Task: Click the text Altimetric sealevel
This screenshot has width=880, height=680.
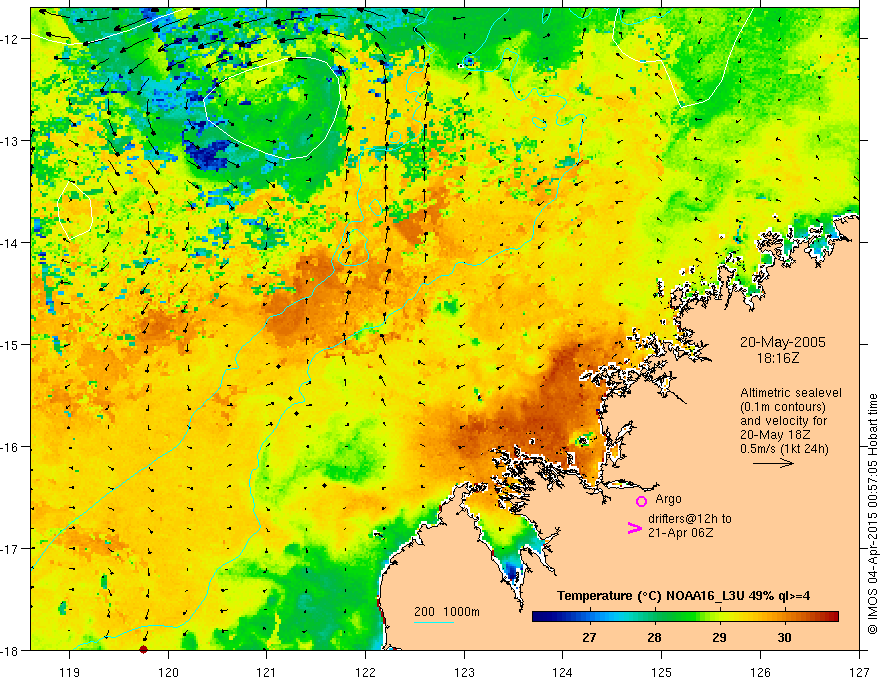Action: click(x=791, y=393)
